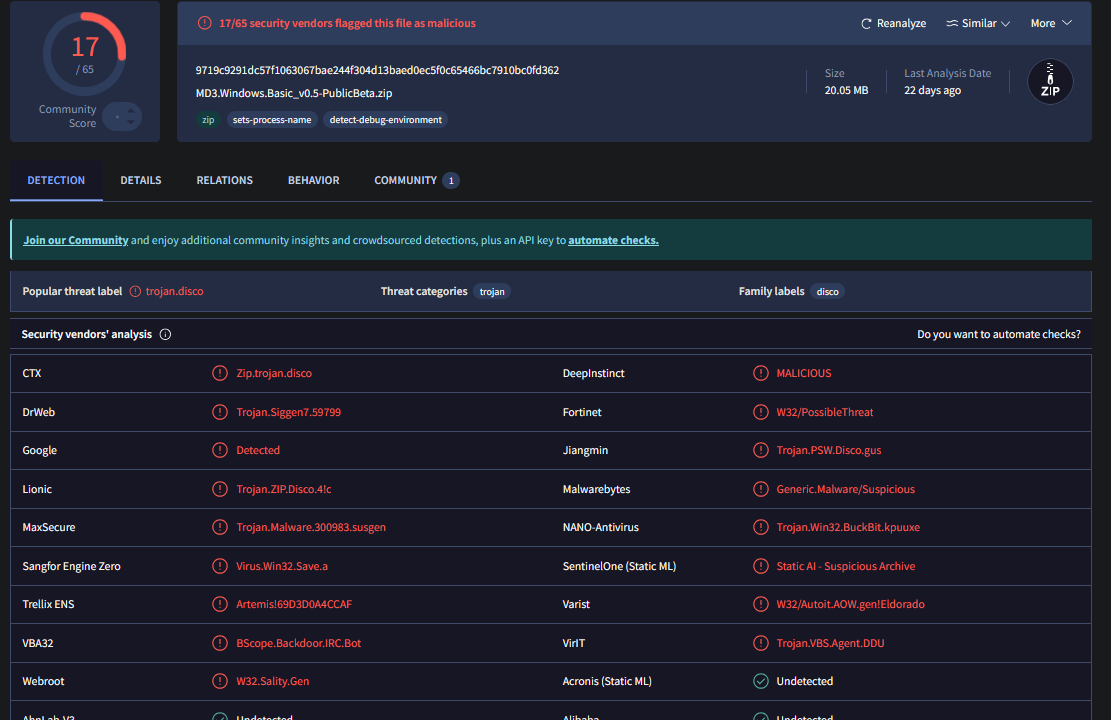1111x720 pixels.
Task: Click detection Trojan.PSW.Disco.gus
Action: point(829,450)
